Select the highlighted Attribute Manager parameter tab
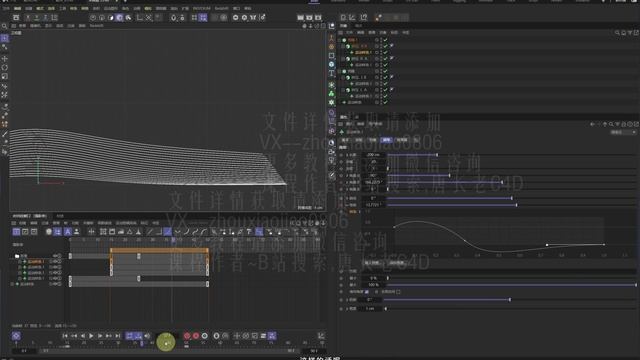Image resolution: width=640 pixels, height=360 pixels. click(386, 140)
